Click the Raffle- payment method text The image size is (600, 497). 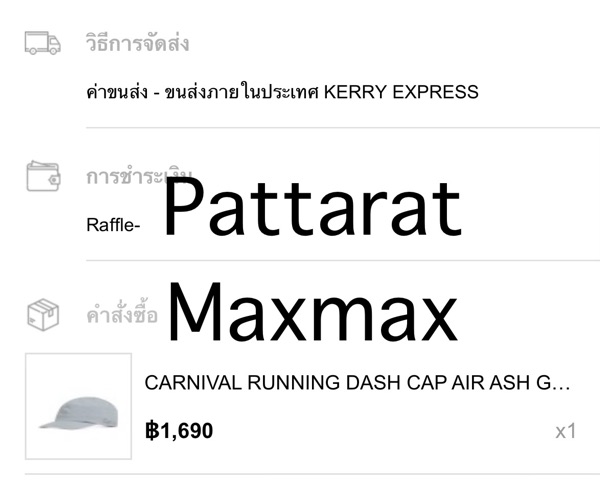113,224
